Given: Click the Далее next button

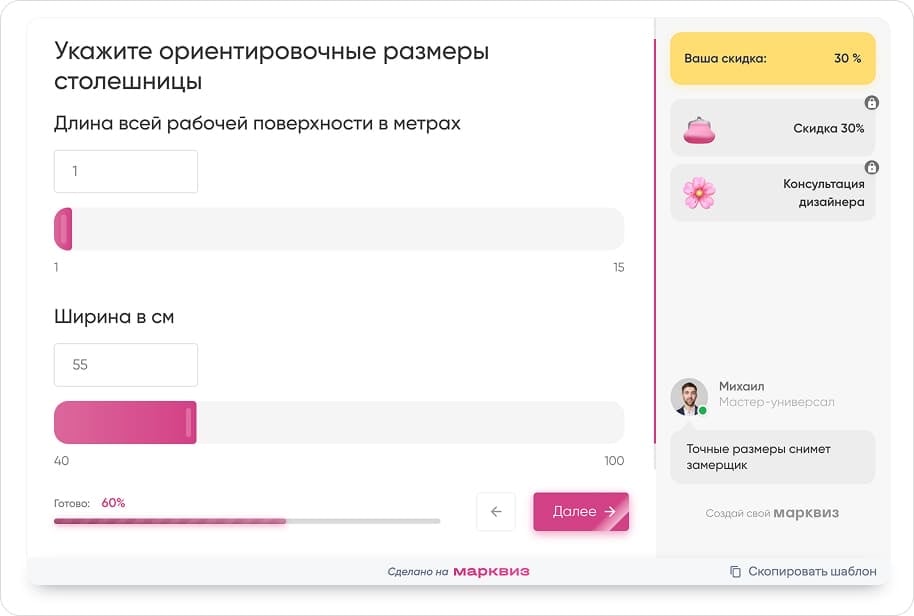Looking at the screenshot, I should [x=581, y=512].
